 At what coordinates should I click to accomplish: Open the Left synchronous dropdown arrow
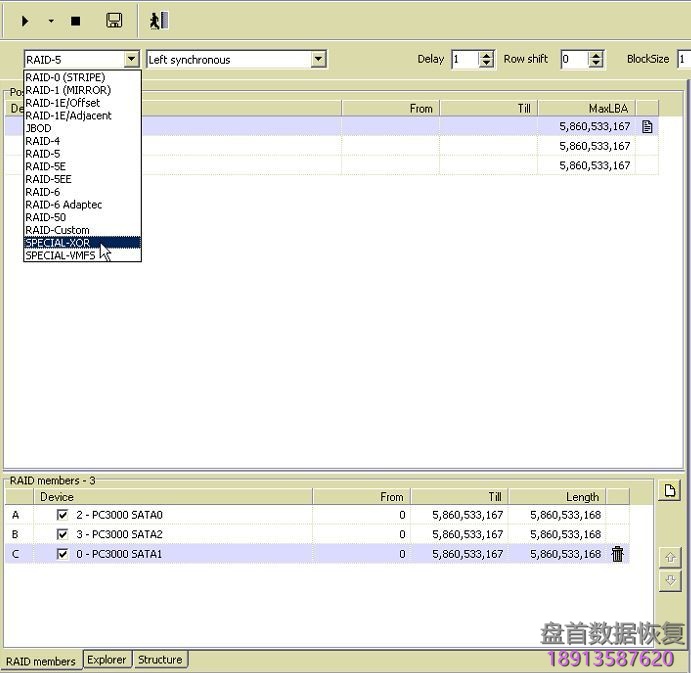(318, 59)
